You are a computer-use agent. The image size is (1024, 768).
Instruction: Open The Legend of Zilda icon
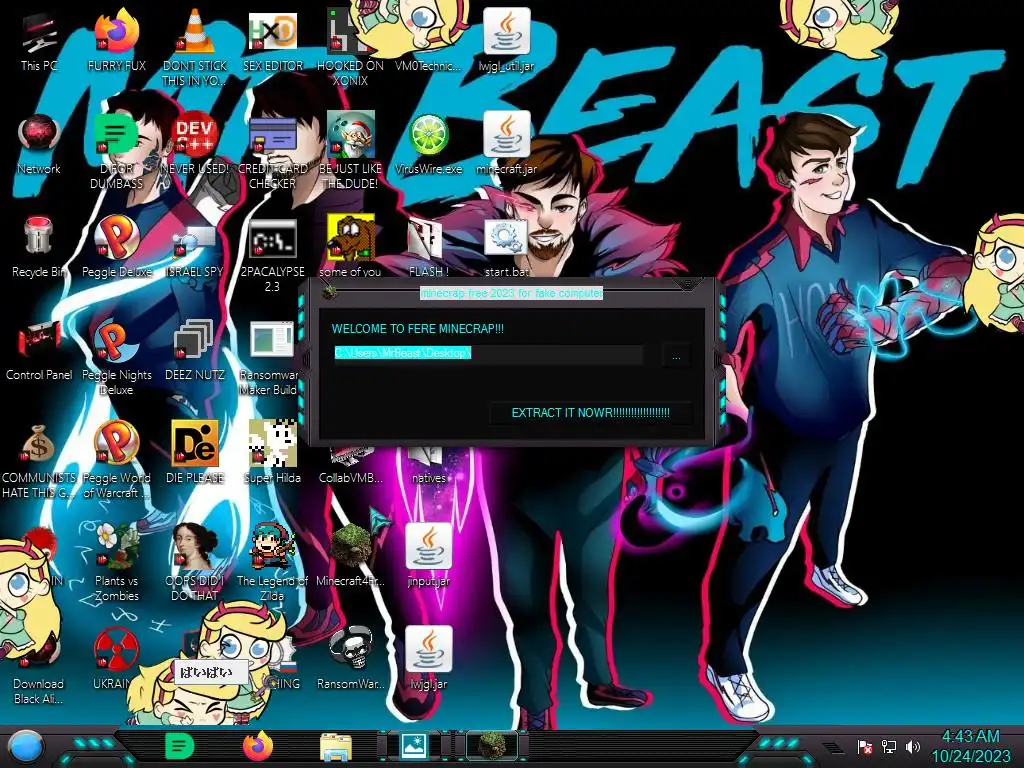coord(273,563)
